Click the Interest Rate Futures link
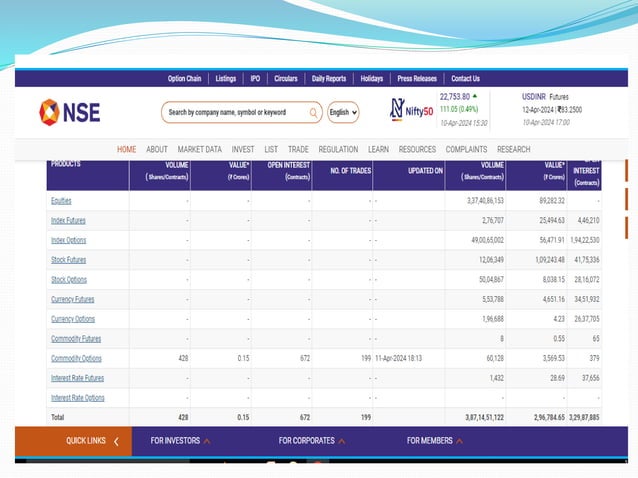This screenshot has height=478, width=638. (x=77, y=378)
